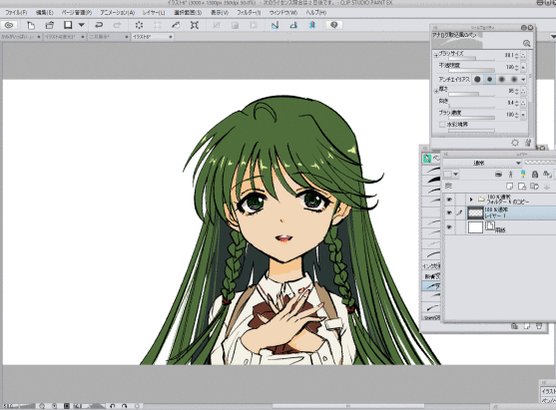Open the アニメーション(A) menu
The height and width of the screenshot is (410, 556).
tap(117, 12)
